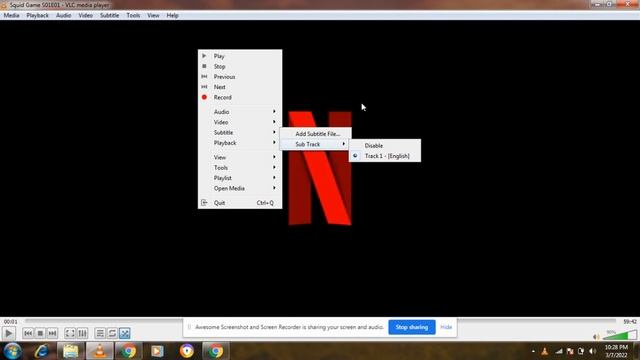This screenshot has width=640, height=360.
Task: Click system volume tray icon
Action: coord(592,351)
